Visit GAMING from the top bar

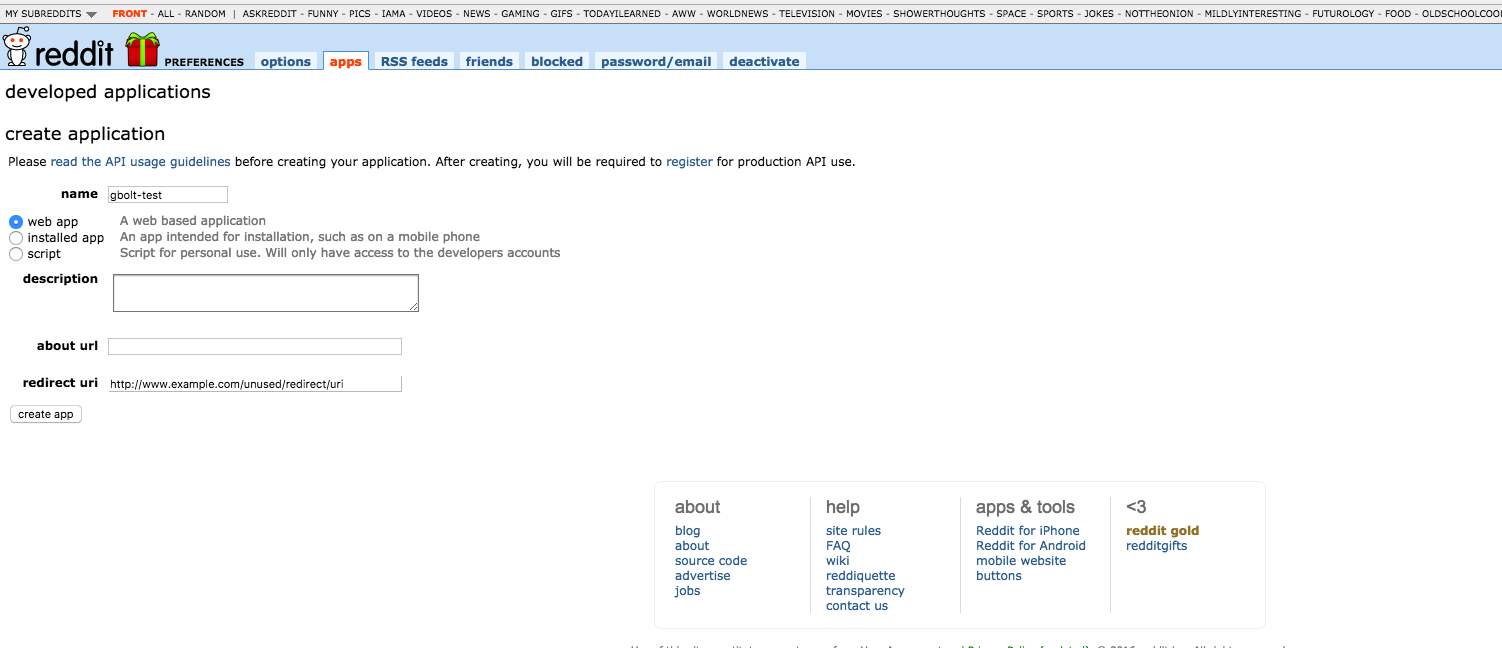click(521, 14)
